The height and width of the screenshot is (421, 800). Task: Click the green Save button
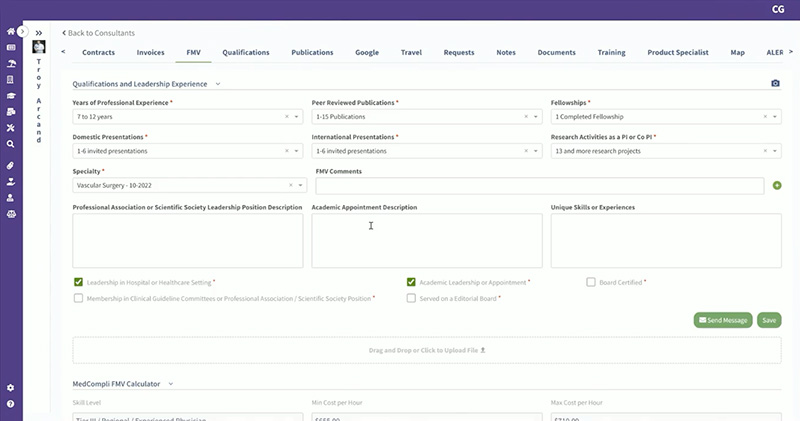[769, 320]
